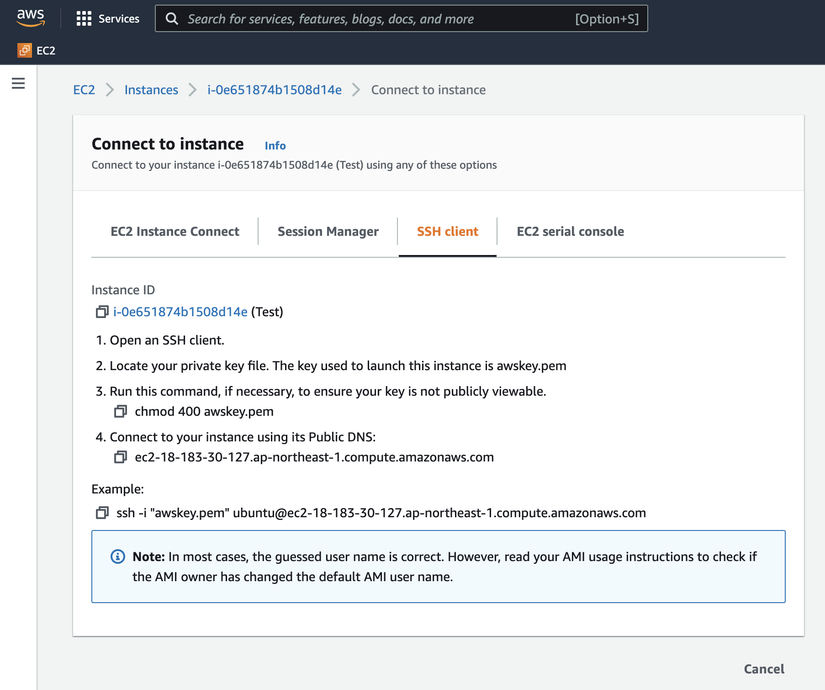Screen dimensions: 825x690
Task: Click the search magnifier icon
Action: 172,18
